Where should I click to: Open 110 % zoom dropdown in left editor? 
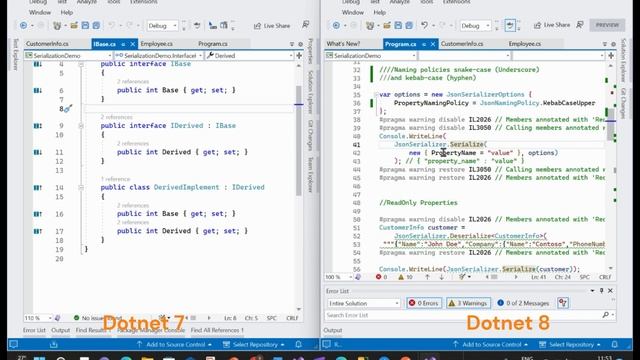38,318
